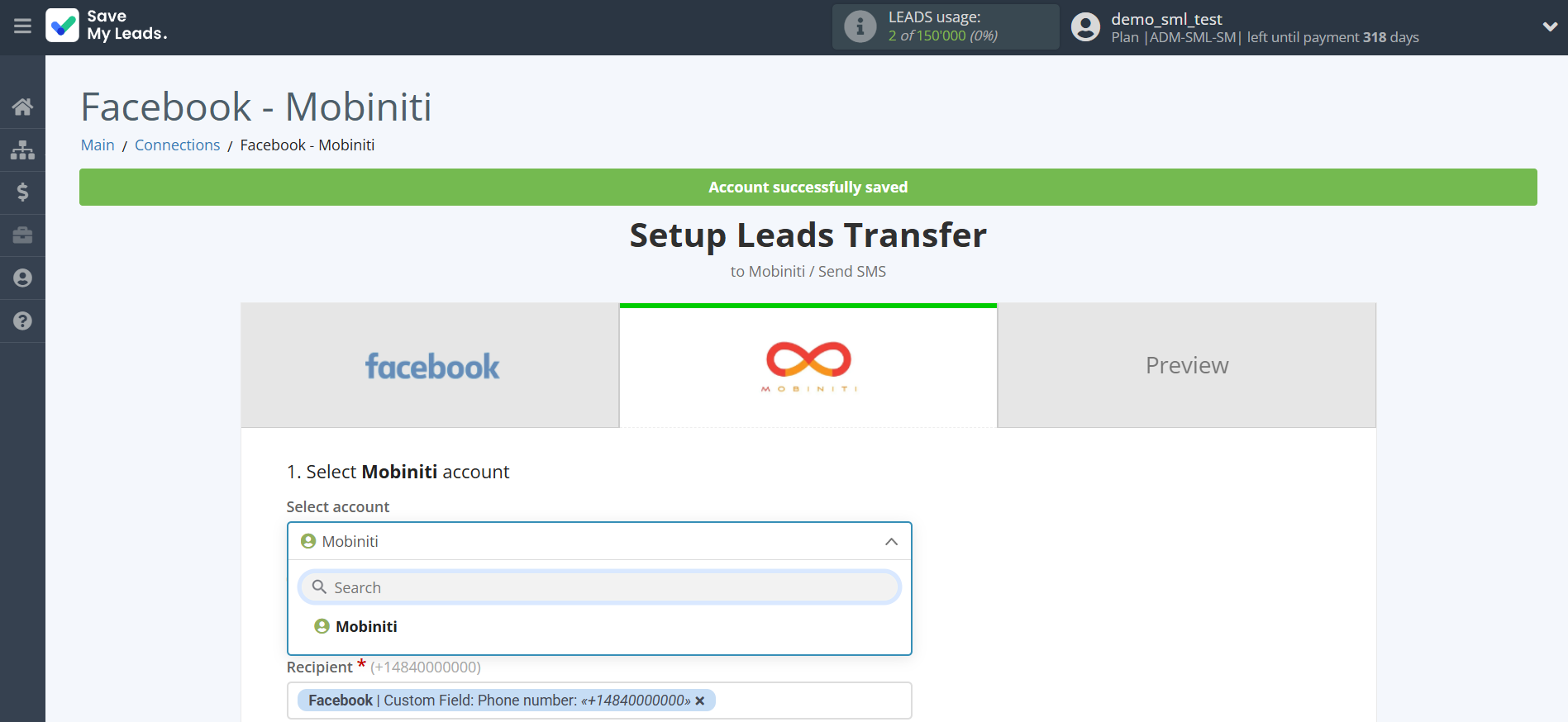Open the briefcase sidebar icon
Viewport: 1568px width, 722px height.
point(22,235)
